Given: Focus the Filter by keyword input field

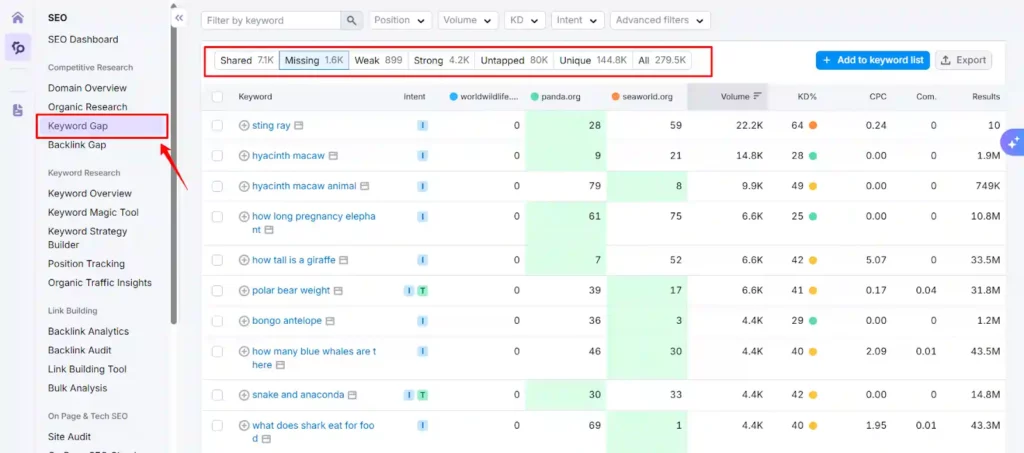Looking at the screenshot, I should point(271,20).
